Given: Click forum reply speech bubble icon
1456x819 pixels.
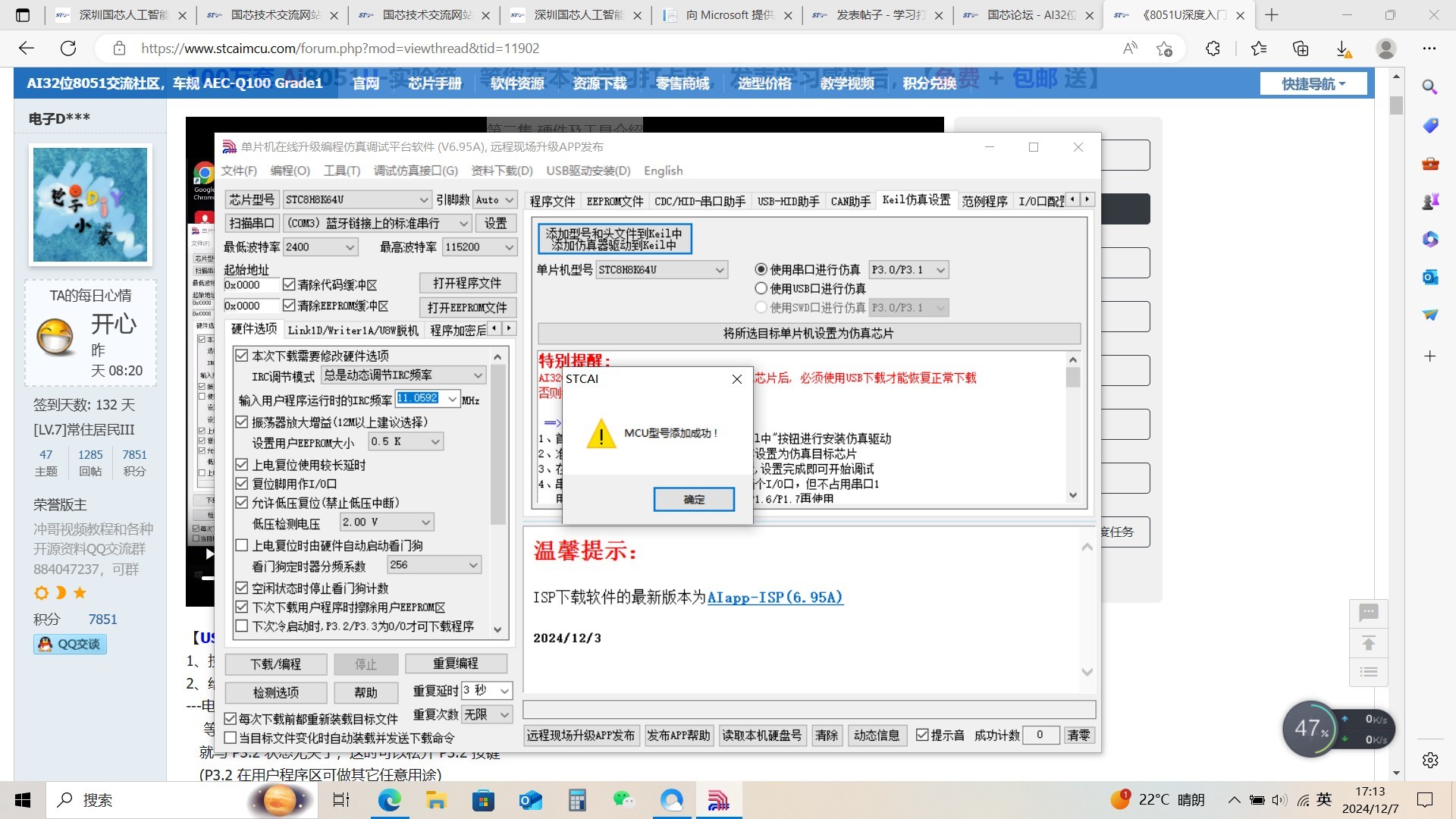Looking at the screenshot, I should click(1369, 613).
